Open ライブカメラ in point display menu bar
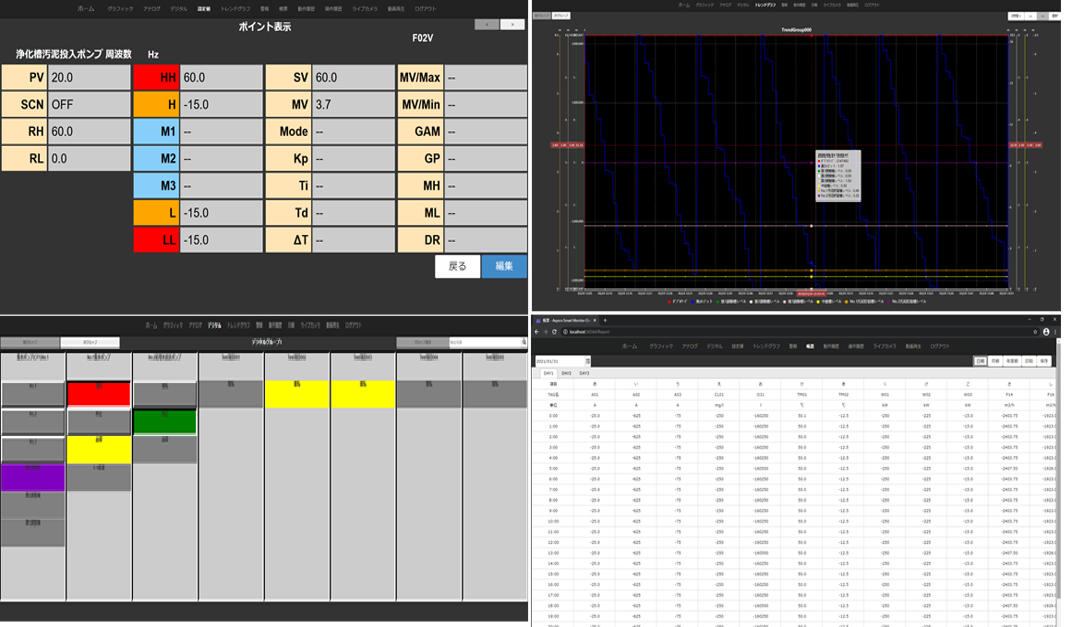The image size is (1084, 627). [364, 9]
